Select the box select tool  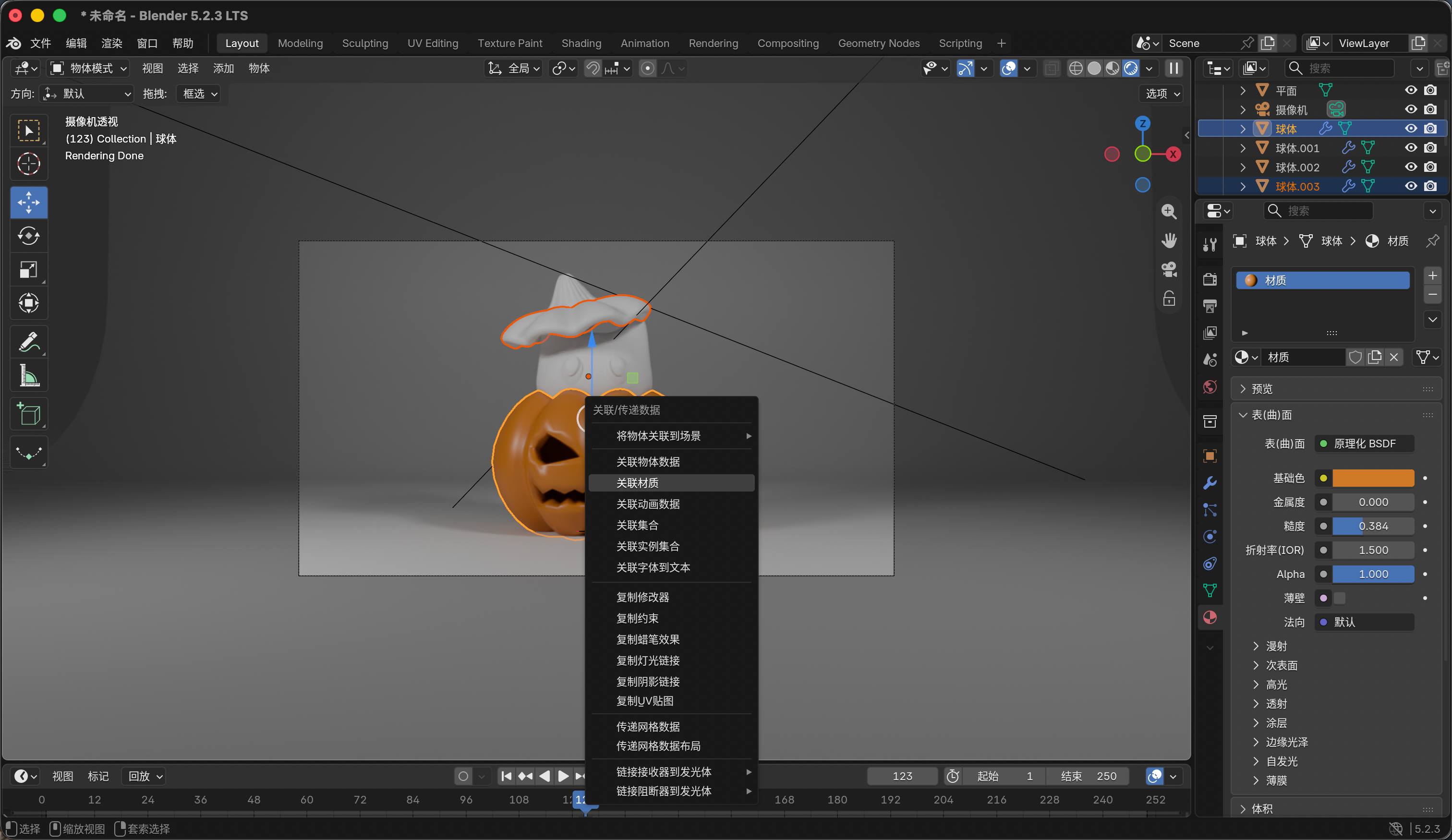click(x=28, y=130)
